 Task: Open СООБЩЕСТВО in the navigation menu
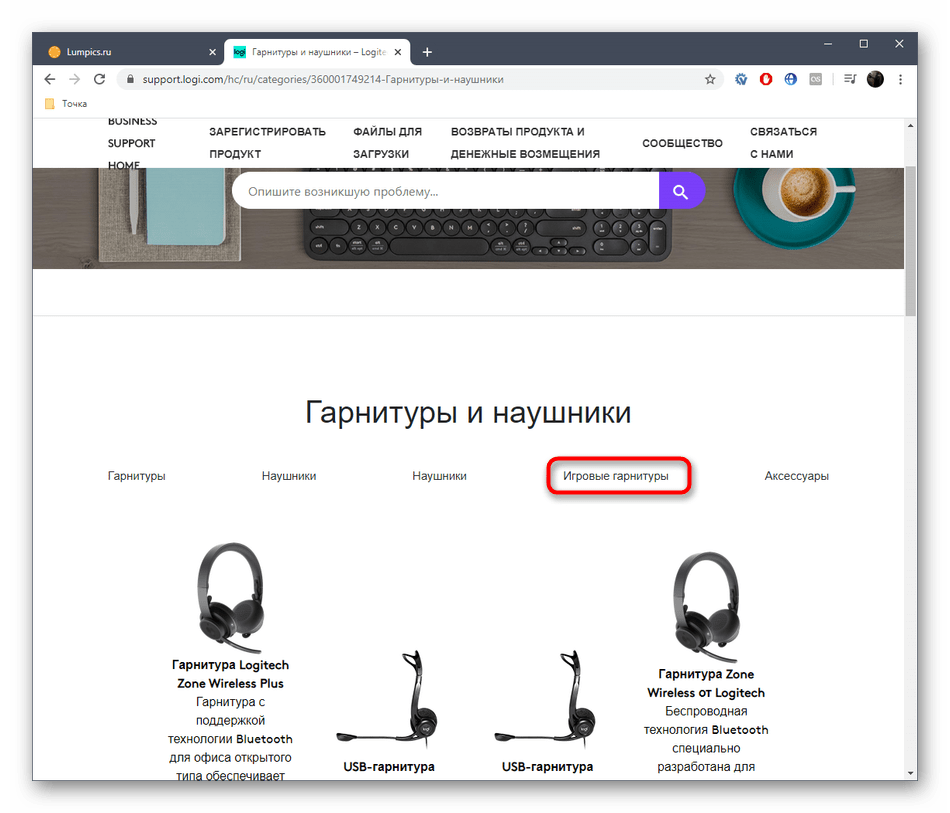click(x=682, y=144)
